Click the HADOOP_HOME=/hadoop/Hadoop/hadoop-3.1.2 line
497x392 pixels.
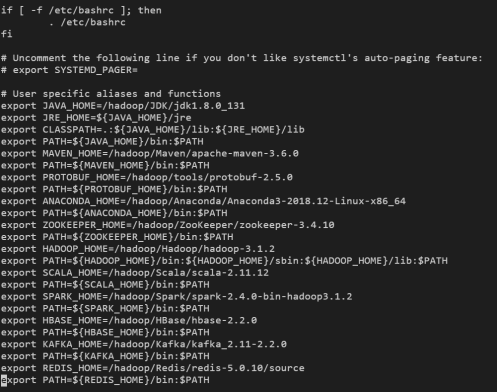[x=138, y=249]
